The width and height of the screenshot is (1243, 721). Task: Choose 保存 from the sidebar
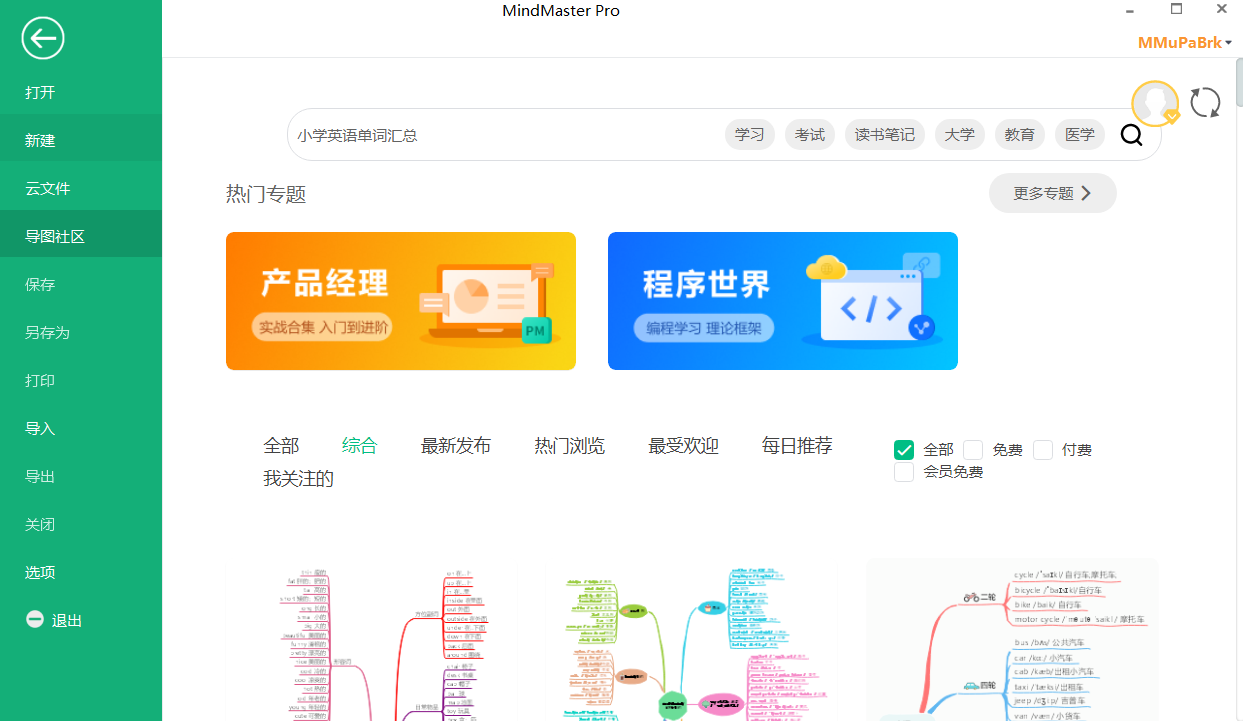pos(81,284)
